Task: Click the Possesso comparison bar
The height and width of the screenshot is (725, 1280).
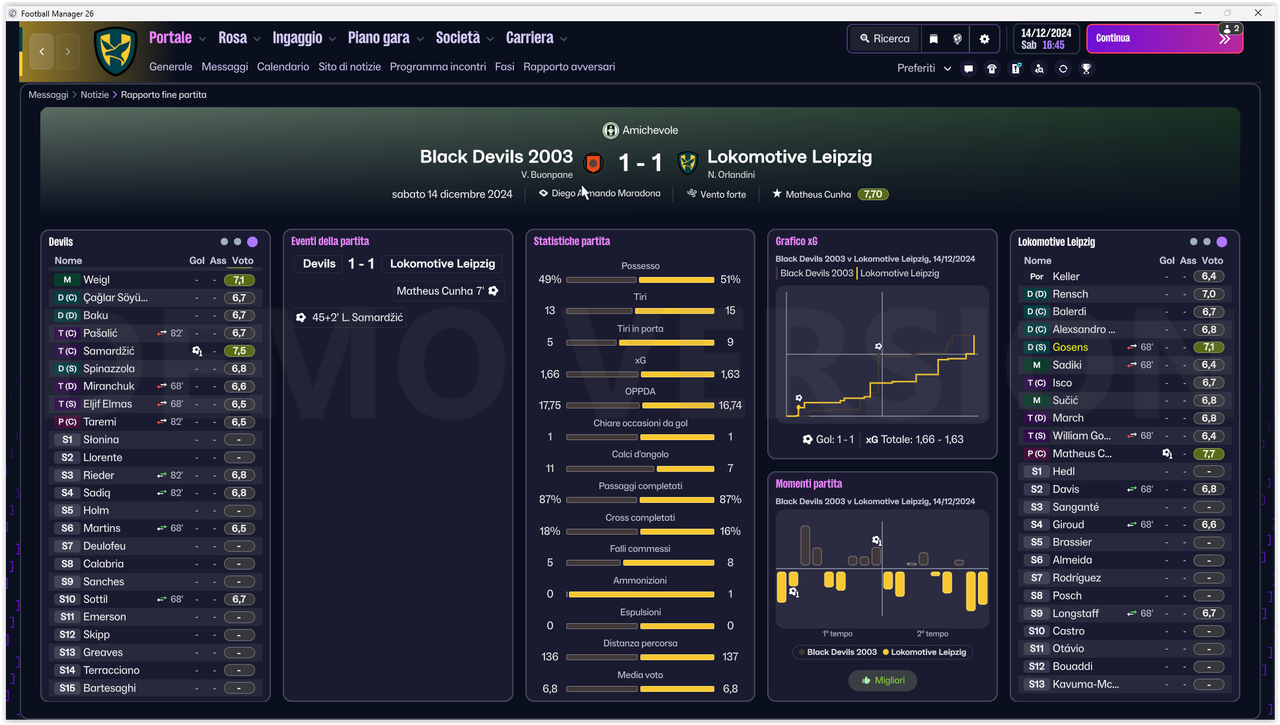Action: click(x=640, y=280)
